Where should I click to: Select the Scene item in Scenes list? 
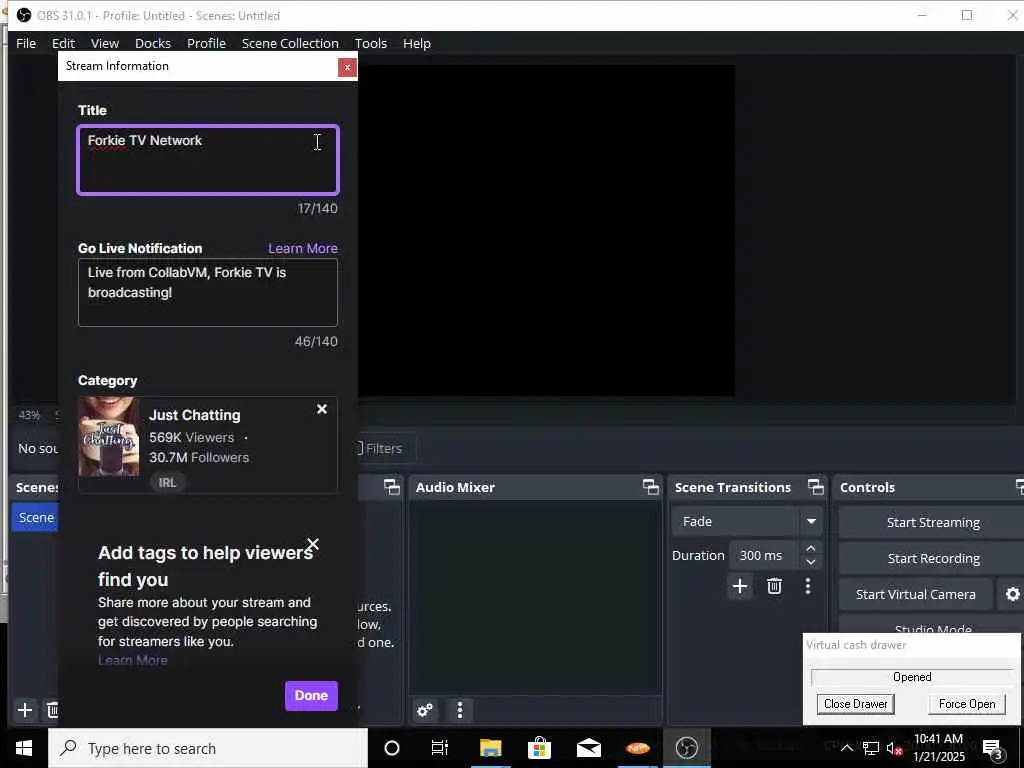(36, 517)
